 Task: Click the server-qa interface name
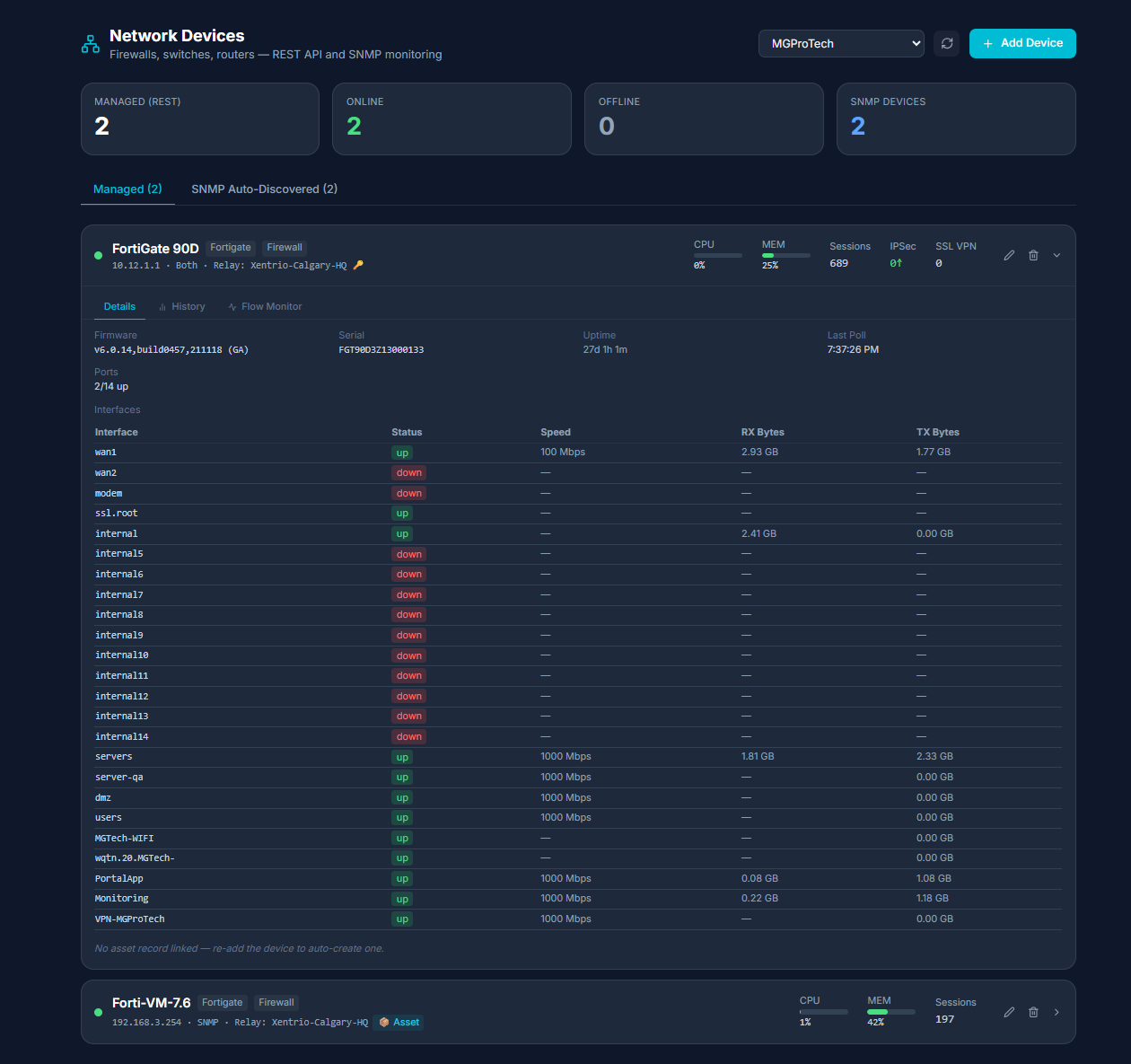point(118,778)
